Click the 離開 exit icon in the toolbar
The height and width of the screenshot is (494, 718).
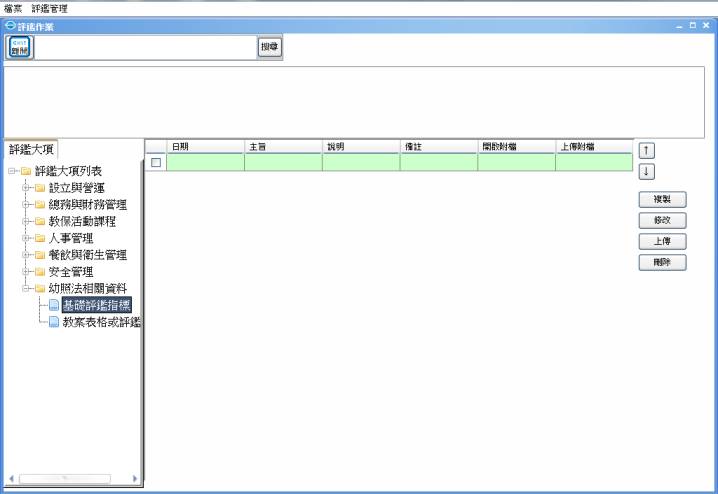click(x=20, y=47)
